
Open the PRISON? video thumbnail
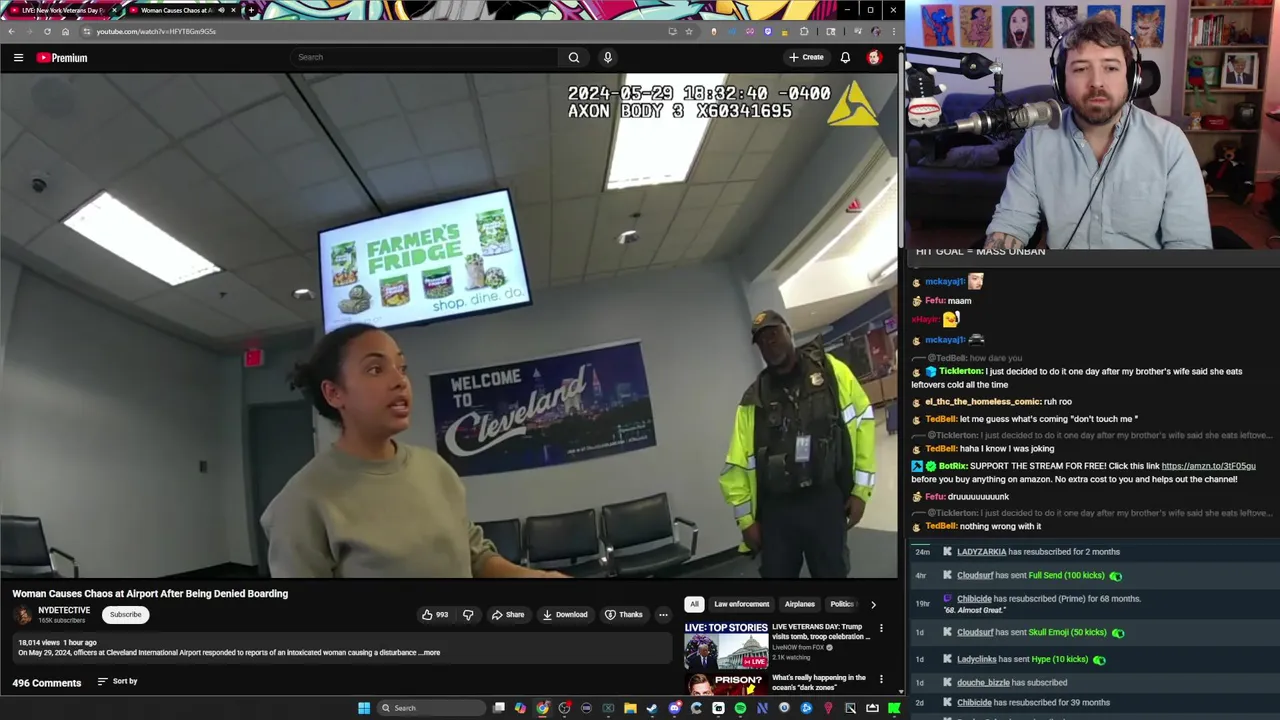click(x=726, y=684)
